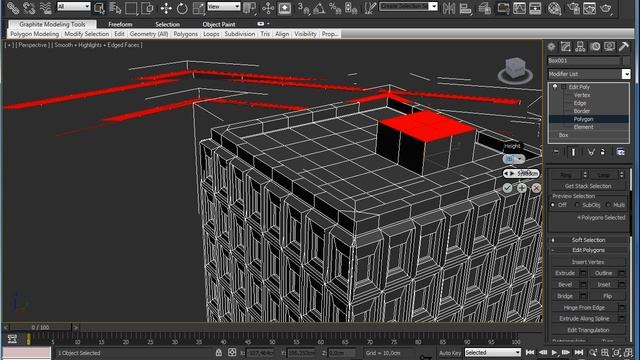640x360 pixels.
Task: Click the Bind to Space Warp icon
Action: [45, 7]
